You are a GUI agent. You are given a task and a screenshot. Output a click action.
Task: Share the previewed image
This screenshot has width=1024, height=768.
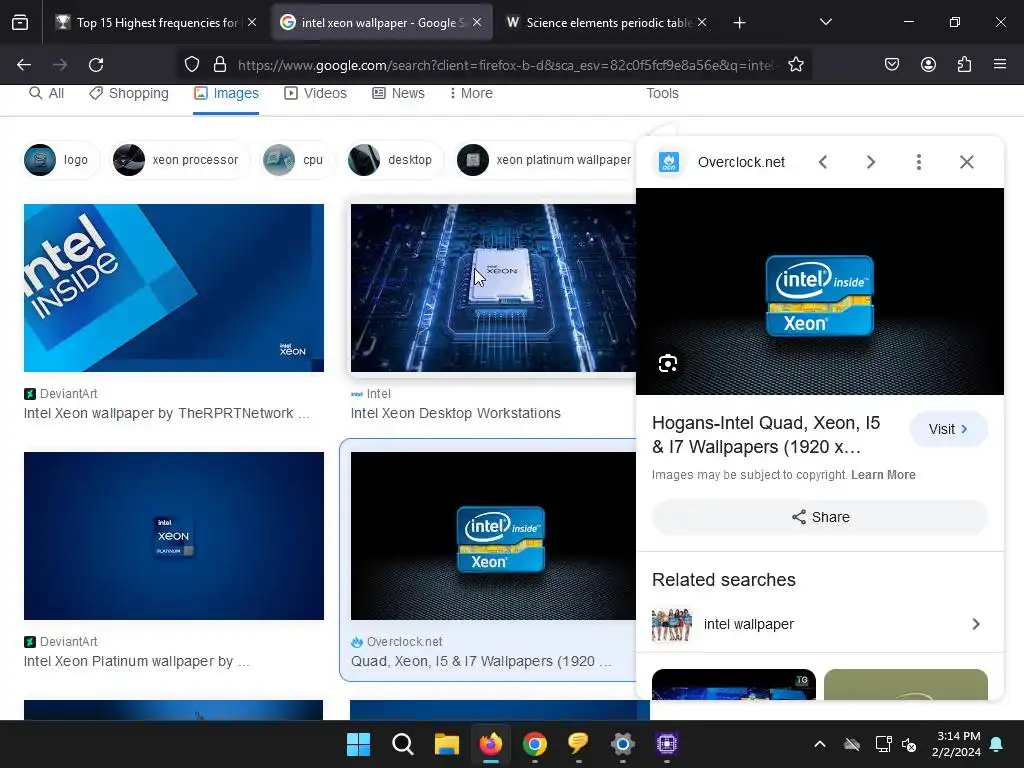820,517
